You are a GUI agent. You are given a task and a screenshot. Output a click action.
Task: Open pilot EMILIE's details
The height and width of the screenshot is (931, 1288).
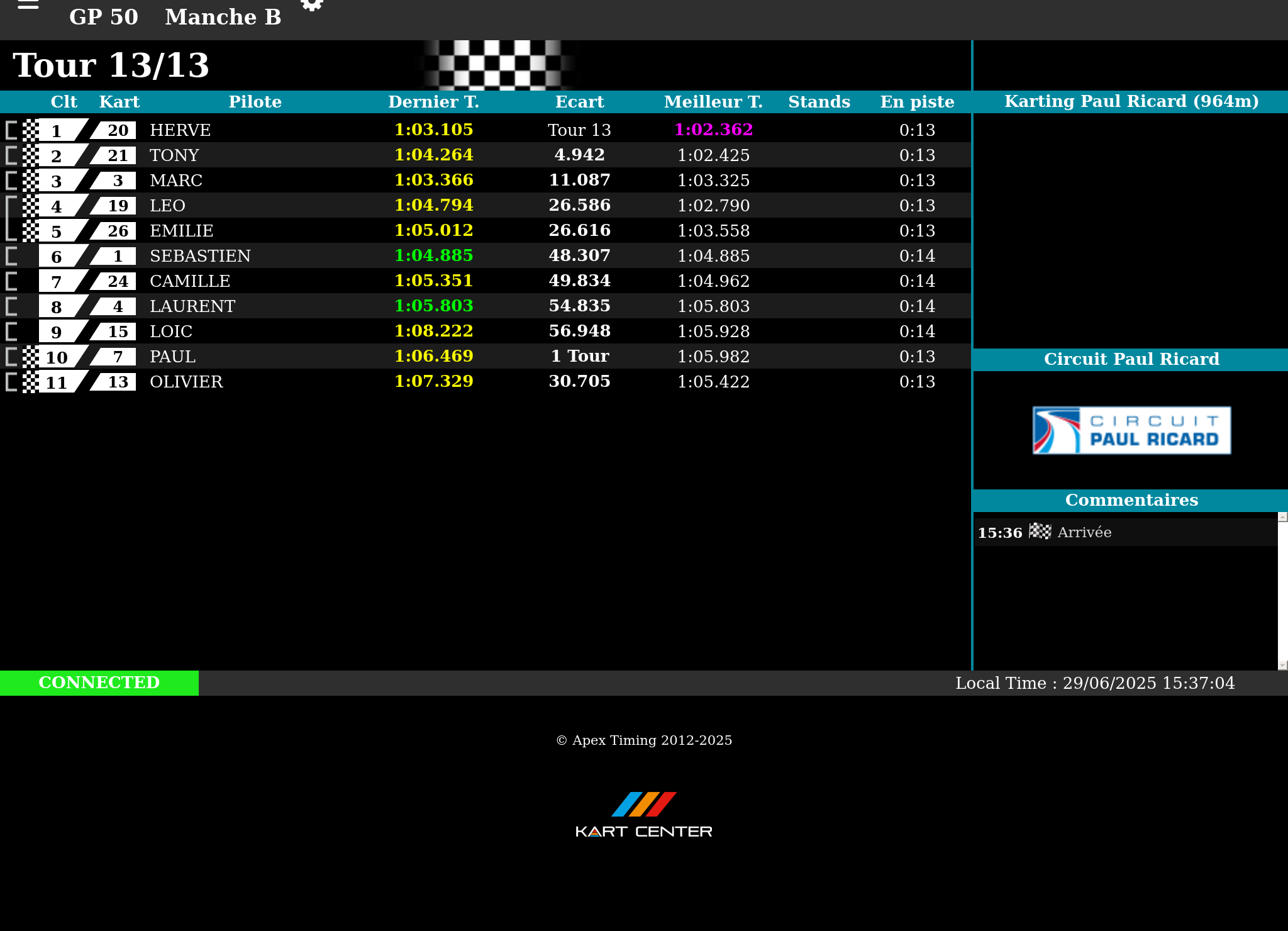(x=181, y=231)
